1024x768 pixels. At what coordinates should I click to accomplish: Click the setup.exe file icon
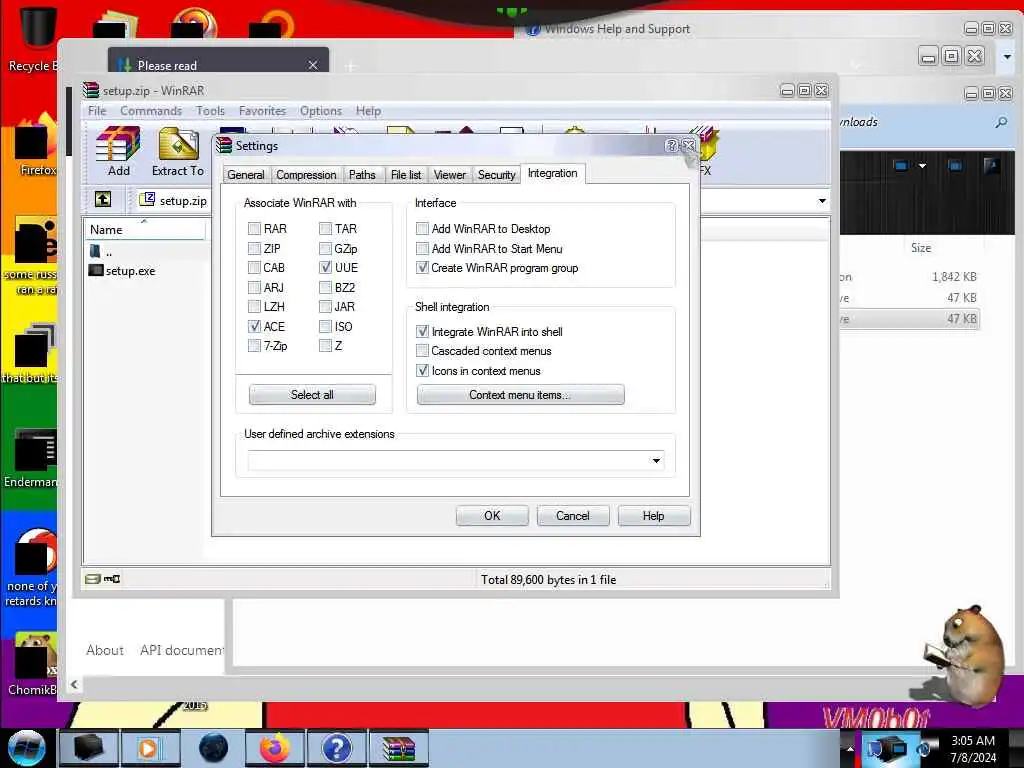[96, 270]
